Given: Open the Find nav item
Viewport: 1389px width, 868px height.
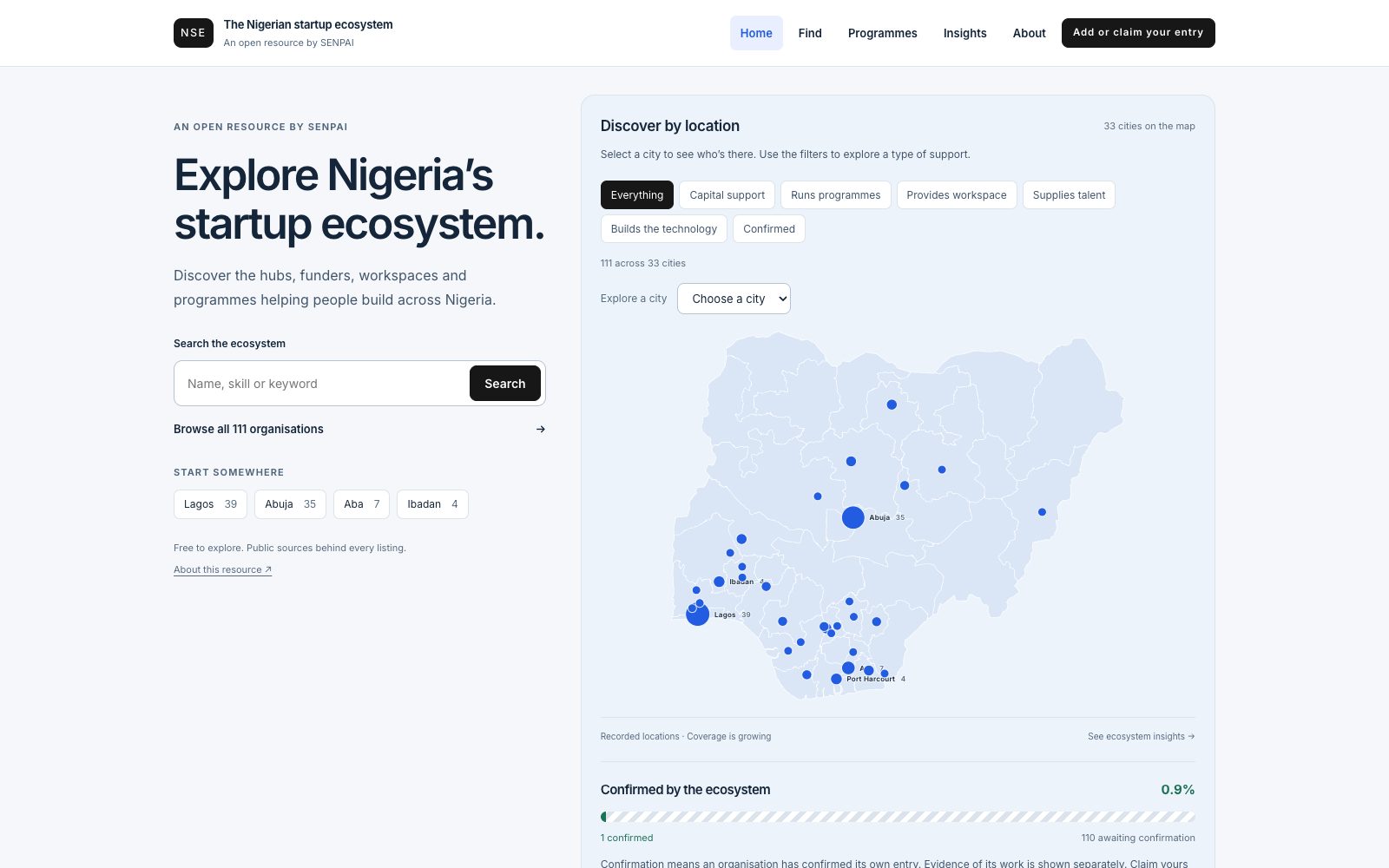Looking at the screenshot, I should pyautogui.click(x=810, y=33).
